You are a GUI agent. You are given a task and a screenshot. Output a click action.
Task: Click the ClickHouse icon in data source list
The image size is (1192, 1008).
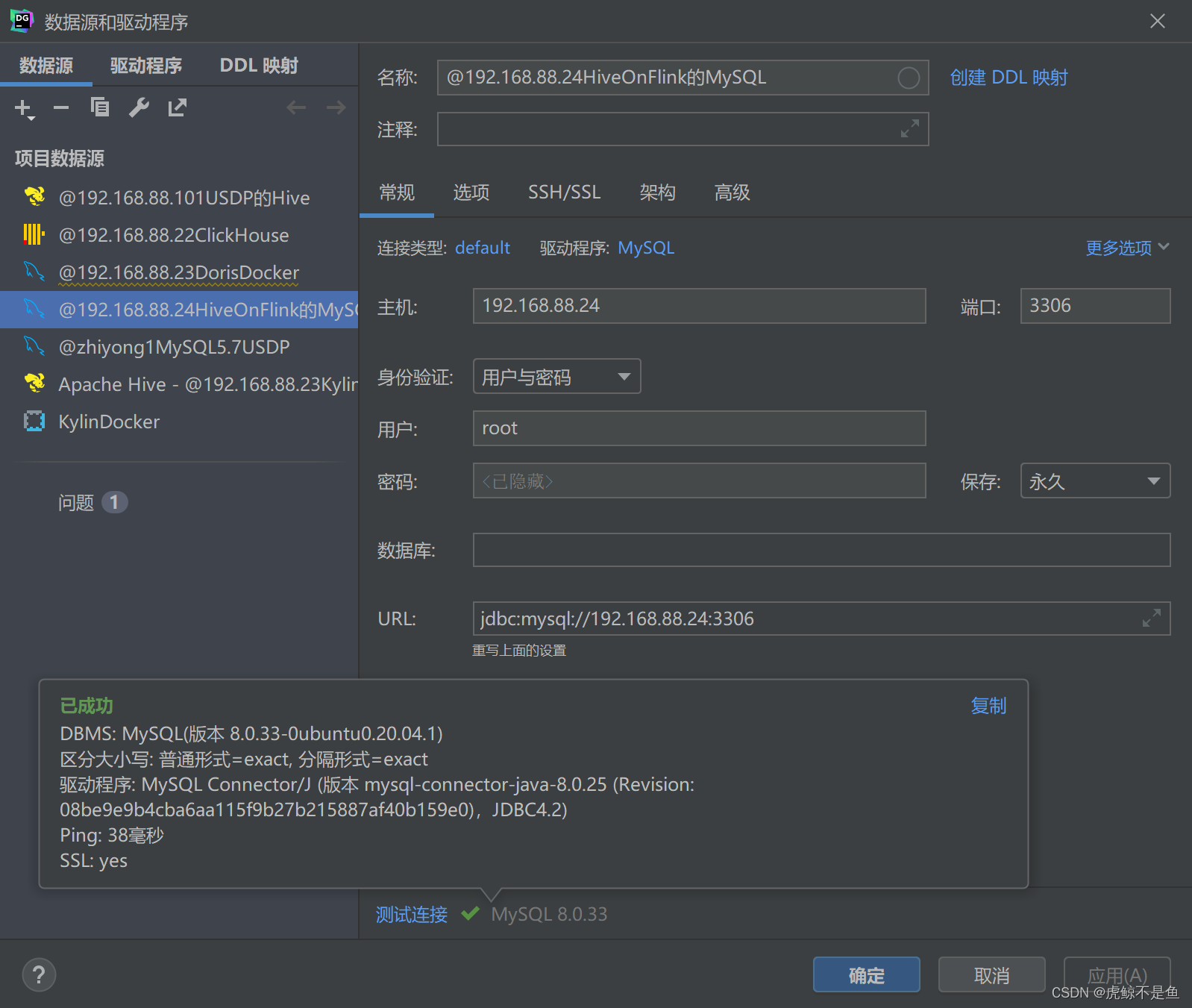tap(34, 234)
